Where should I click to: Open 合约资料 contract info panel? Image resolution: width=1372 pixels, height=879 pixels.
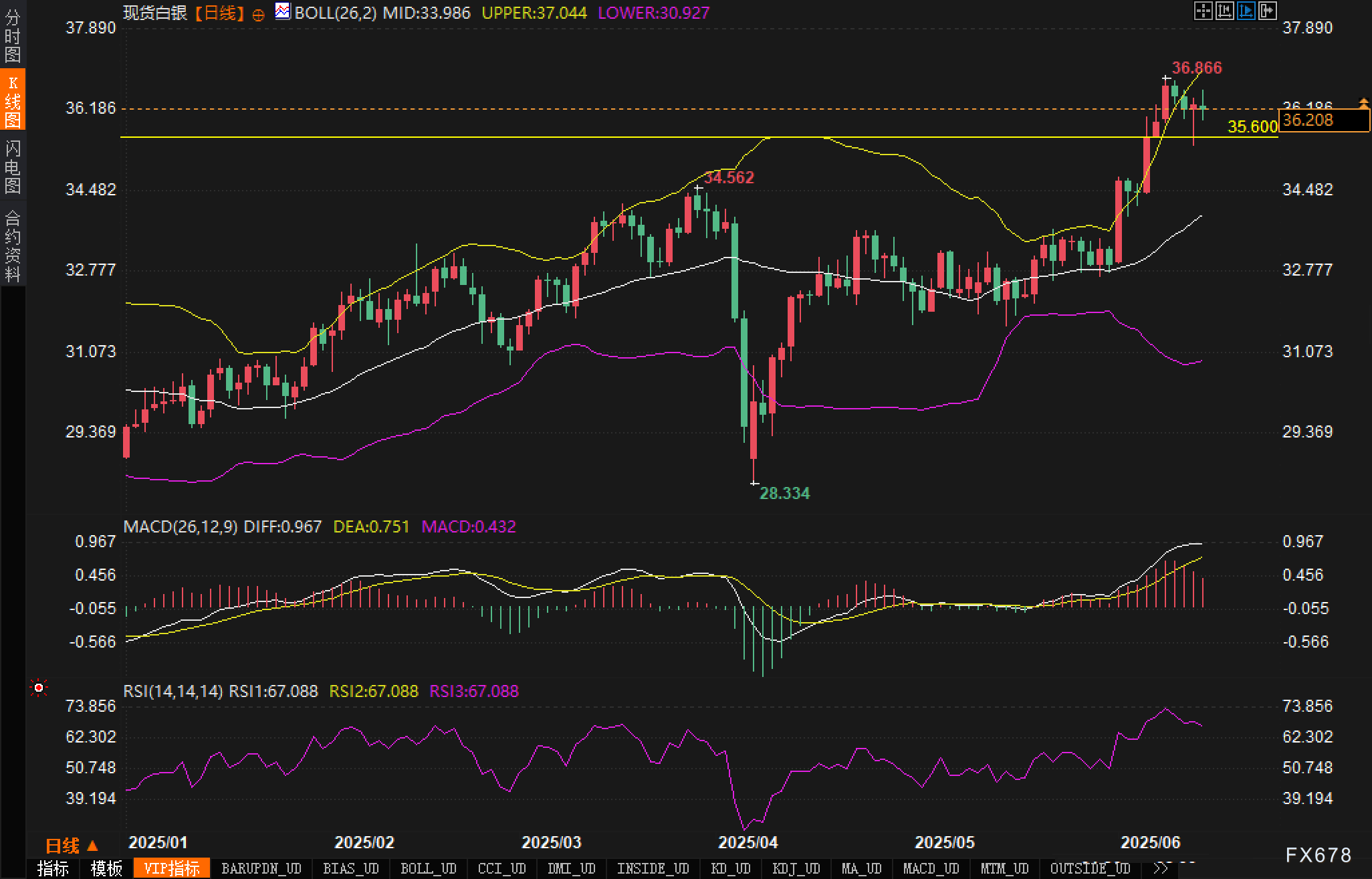click(x=13, y=246)
